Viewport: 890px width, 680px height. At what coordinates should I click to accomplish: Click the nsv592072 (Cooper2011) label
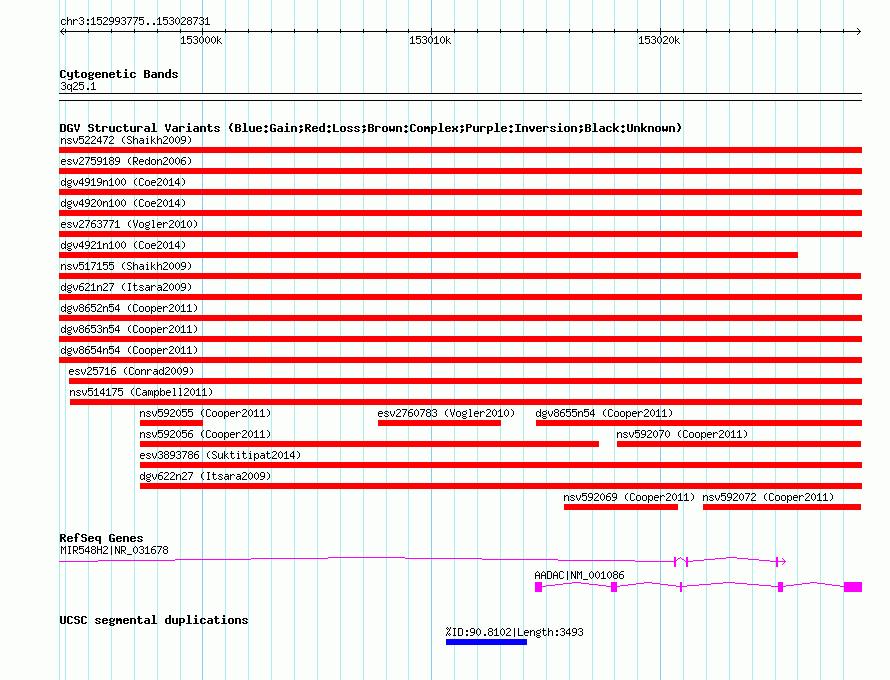(x=768, y=497)
